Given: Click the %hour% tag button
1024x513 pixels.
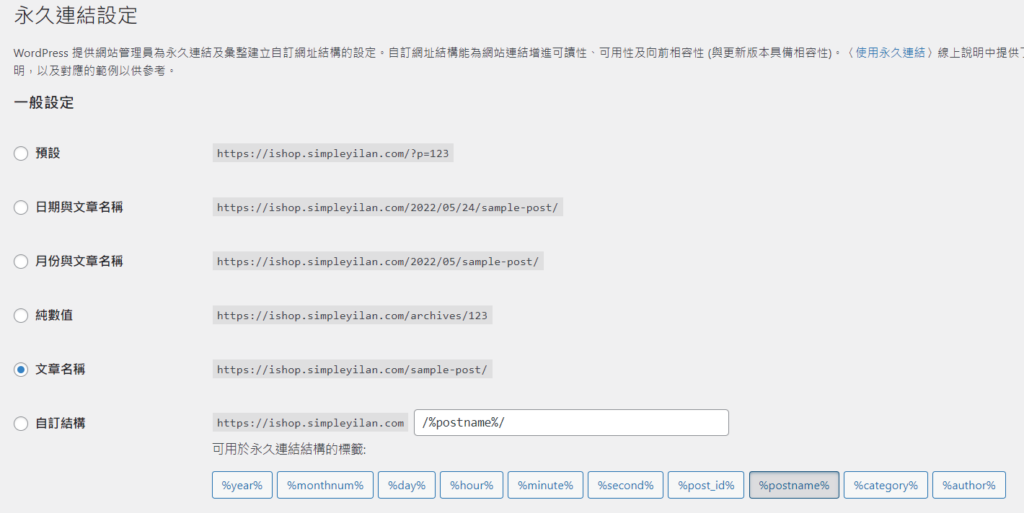Looking at the screenshot, I should click(471, 485).
